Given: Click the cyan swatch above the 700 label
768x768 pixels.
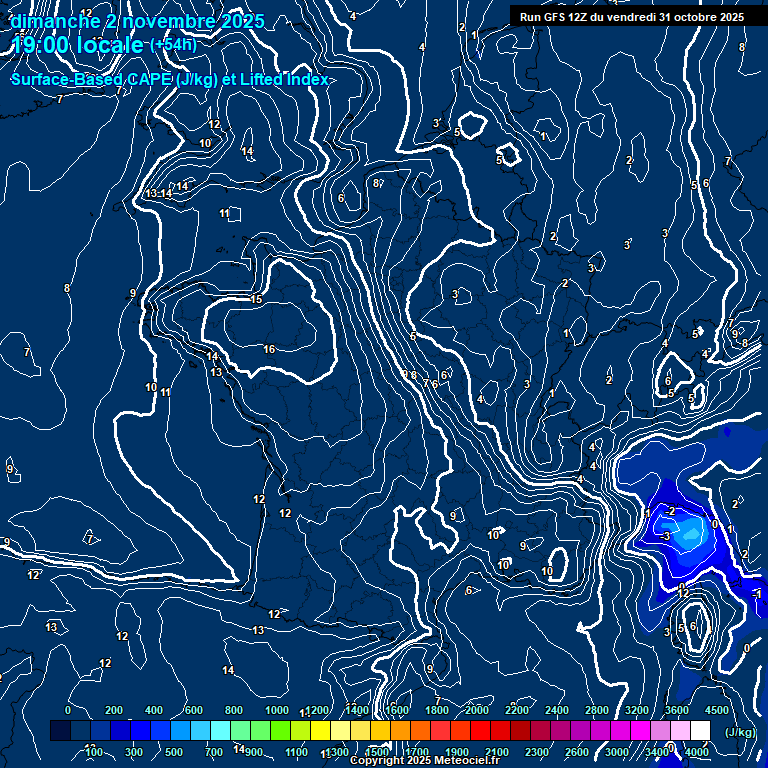Looking at the screenshot, I should pos(220,730).
